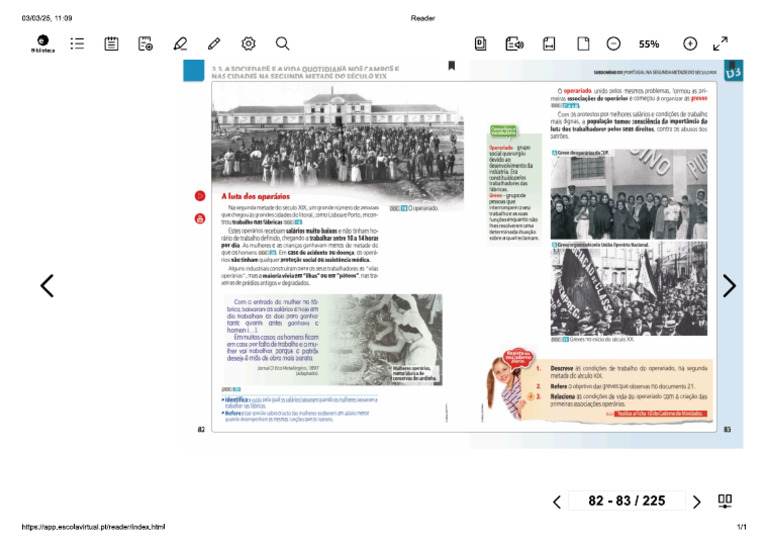This screenshot has width=768, height=543.
Task: Click the 'Descreve' question number 1
Action: coord(622,372)
